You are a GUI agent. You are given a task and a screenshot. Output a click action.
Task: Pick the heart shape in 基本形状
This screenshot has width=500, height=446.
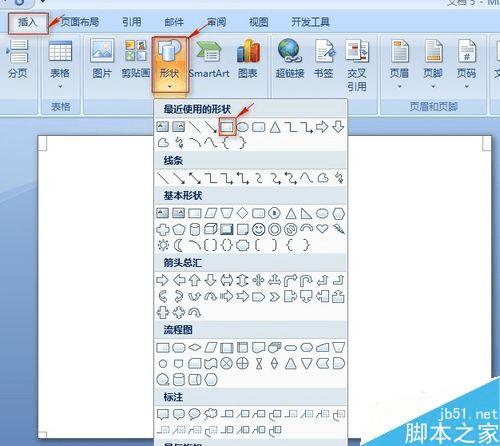322,229
